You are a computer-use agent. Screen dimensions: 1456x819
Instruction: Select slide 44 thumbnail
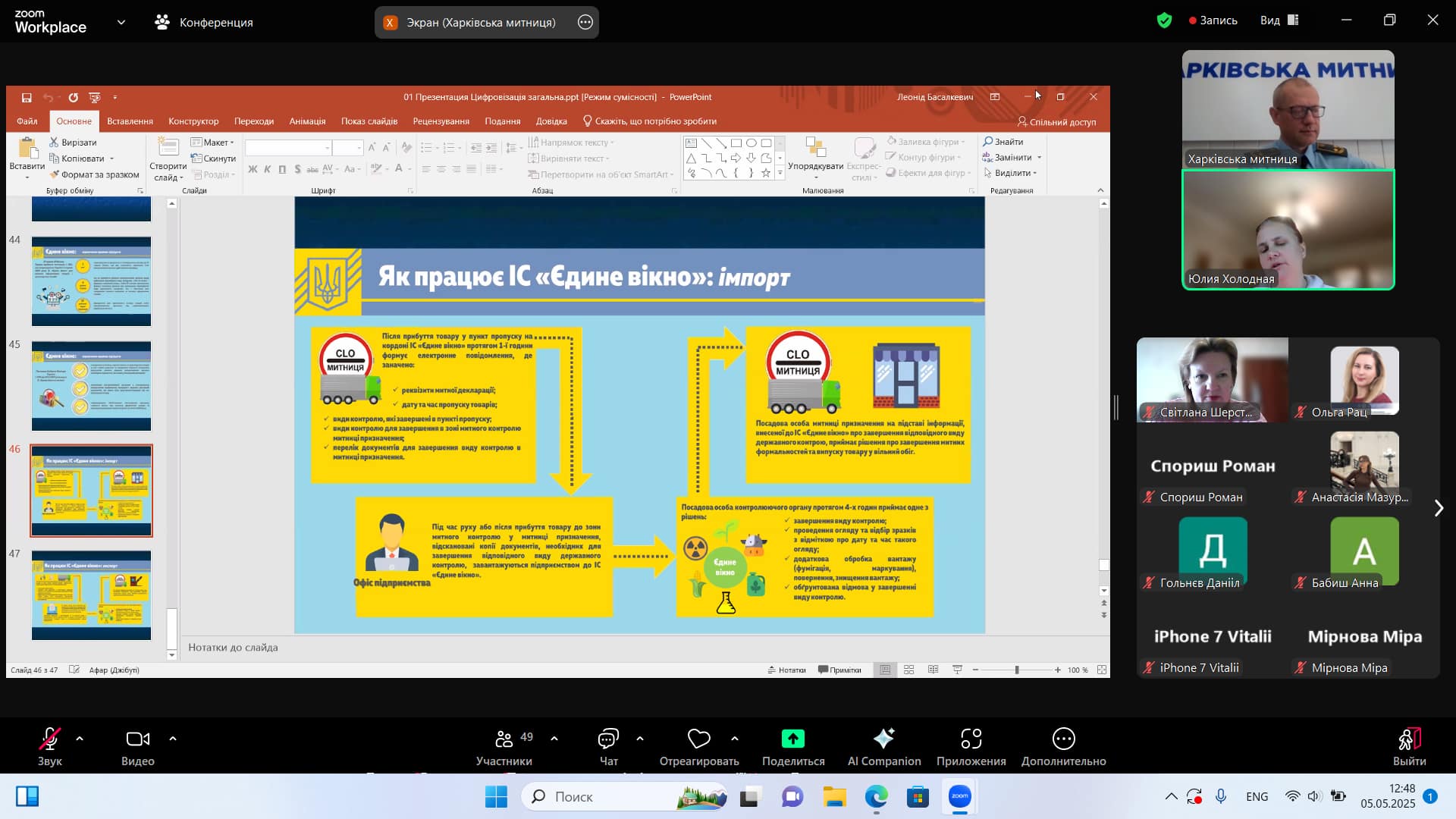click(x=91, y=281)
